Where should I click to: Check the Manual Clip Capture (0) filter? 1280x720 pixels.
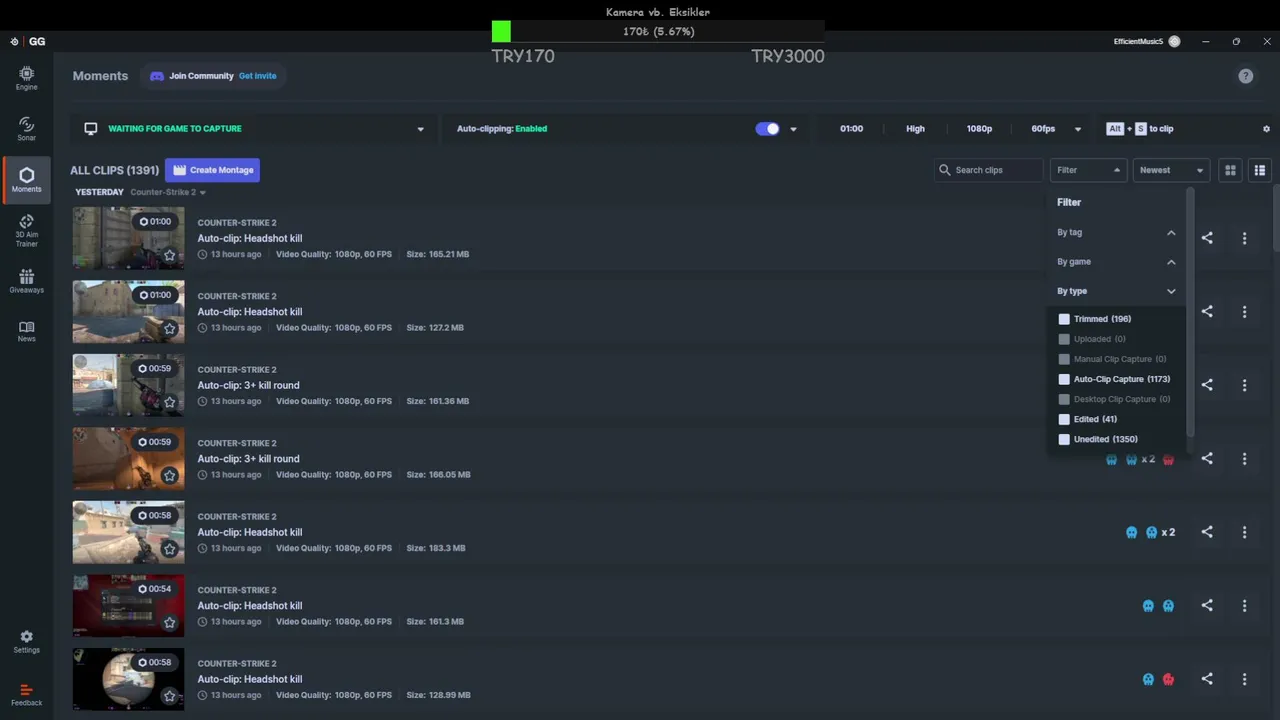pos(1064,359)
